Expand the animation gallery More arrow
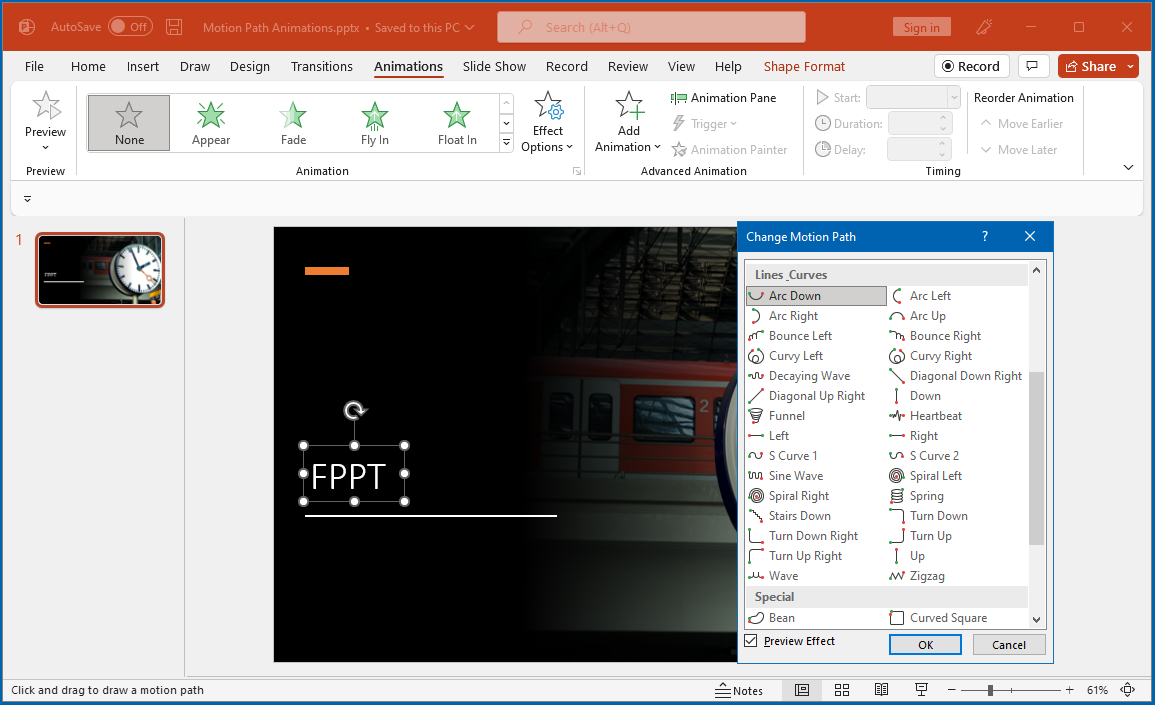 [506, 143]
